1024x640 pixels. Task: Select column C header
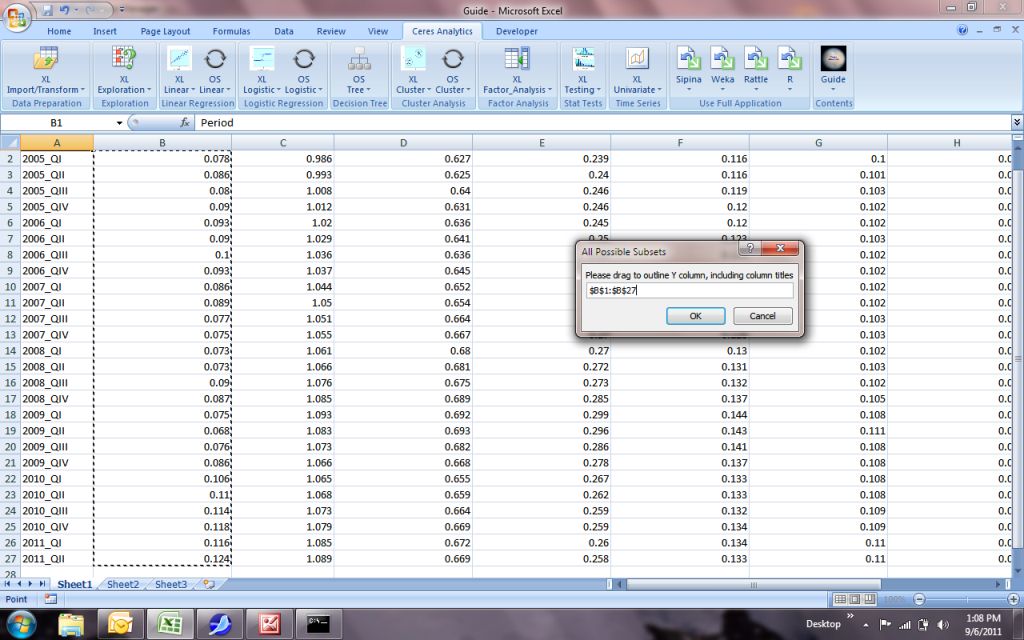click(x=283, y=142)
